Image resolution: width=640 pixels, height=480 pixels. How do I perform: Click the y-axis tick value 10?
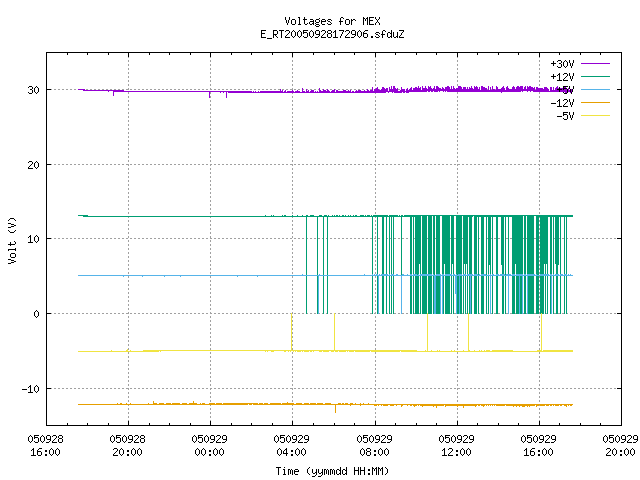point(34,239)
